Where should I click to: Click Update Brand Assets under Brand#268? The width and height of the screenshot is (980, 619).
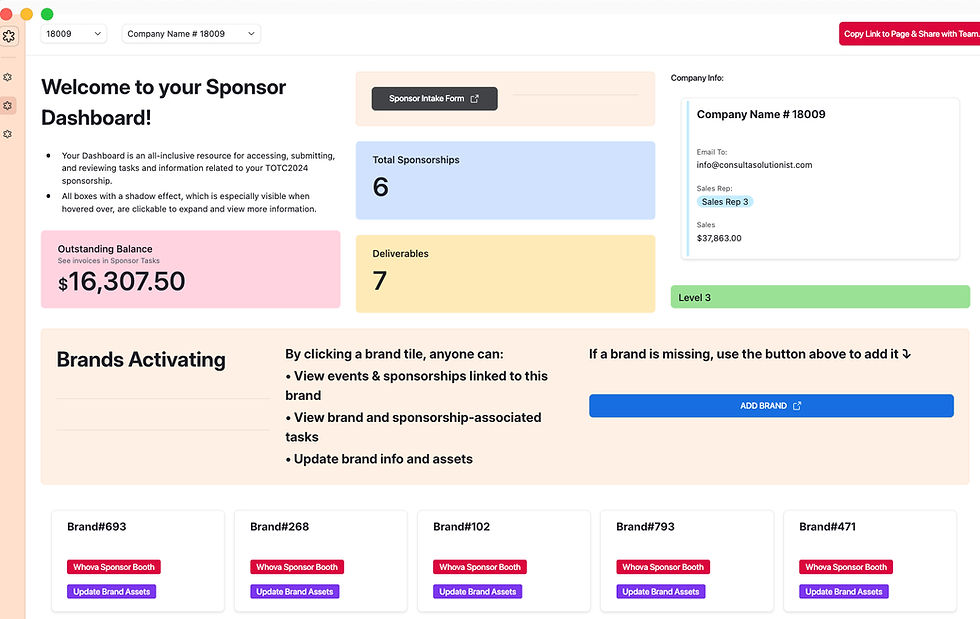point(294,591)
